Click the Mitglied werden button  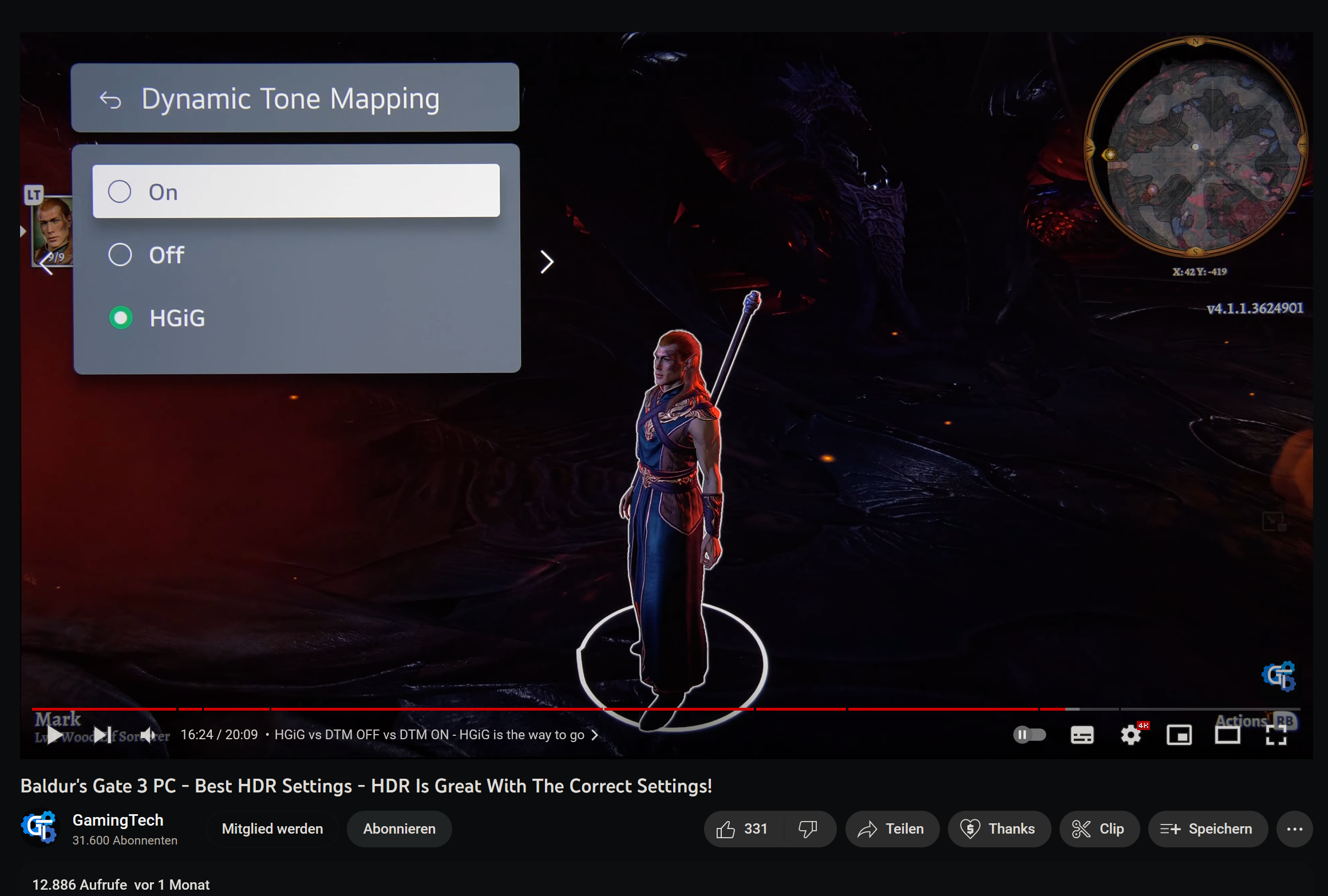[272, 829]
